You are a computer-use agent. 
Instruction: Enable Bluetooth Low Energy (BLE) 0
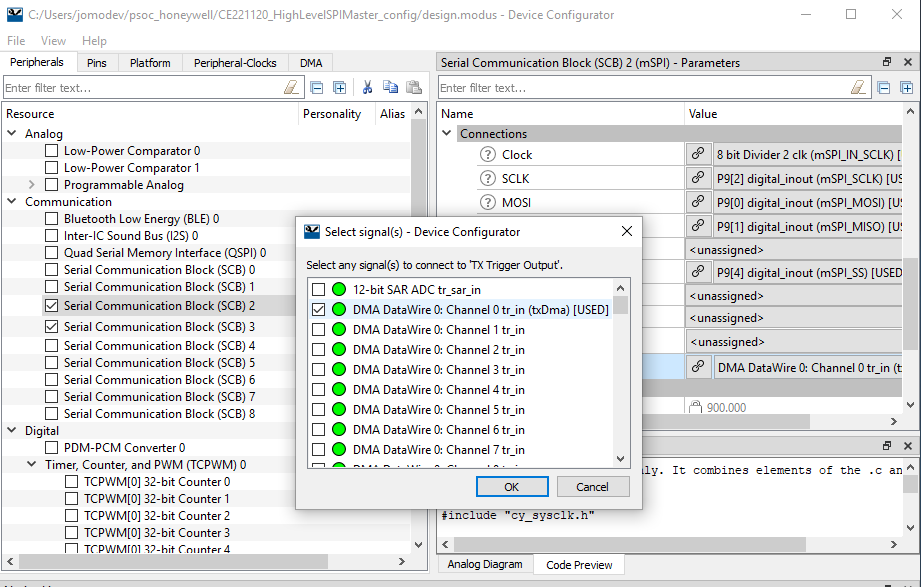coord(52,219)
